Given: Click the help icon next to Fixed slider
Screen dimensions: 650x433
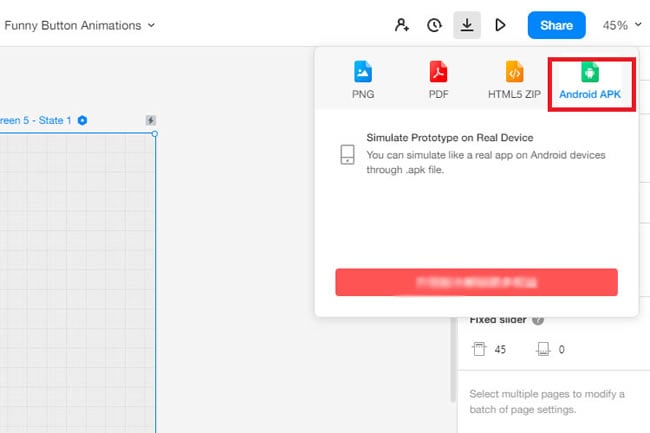Looking at the screenshot, I should (538, 320).
